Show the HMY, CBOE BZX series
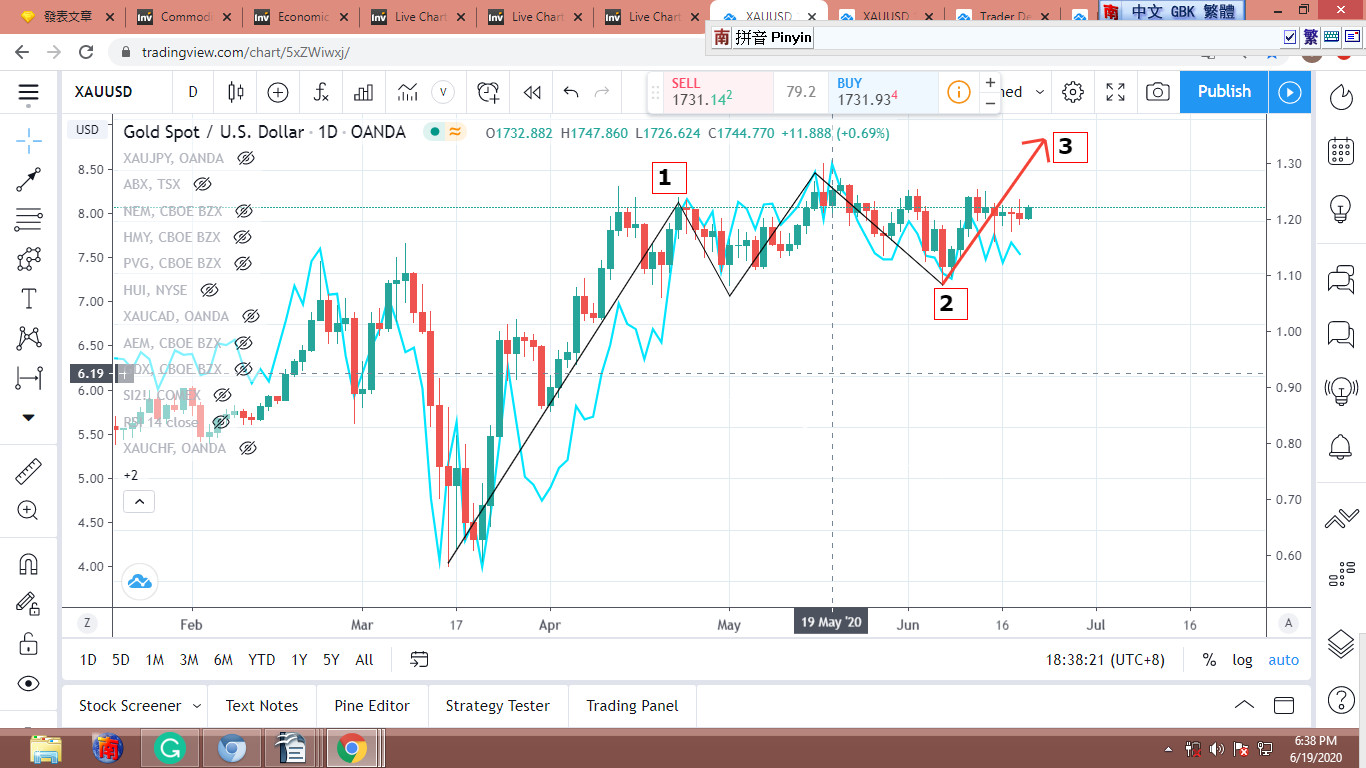Image resolution: width=1366 pixels, height=768 pixels. tap(241, 237)
